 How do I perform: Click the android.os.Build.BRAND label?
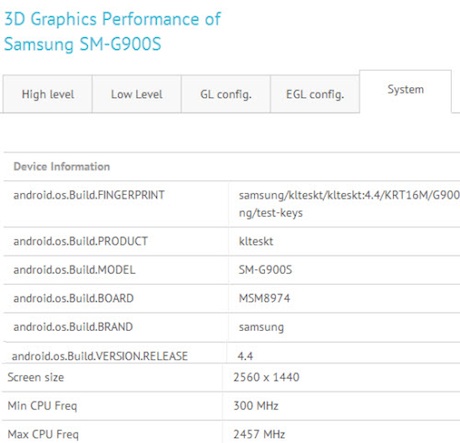click(x=73, y=327)
